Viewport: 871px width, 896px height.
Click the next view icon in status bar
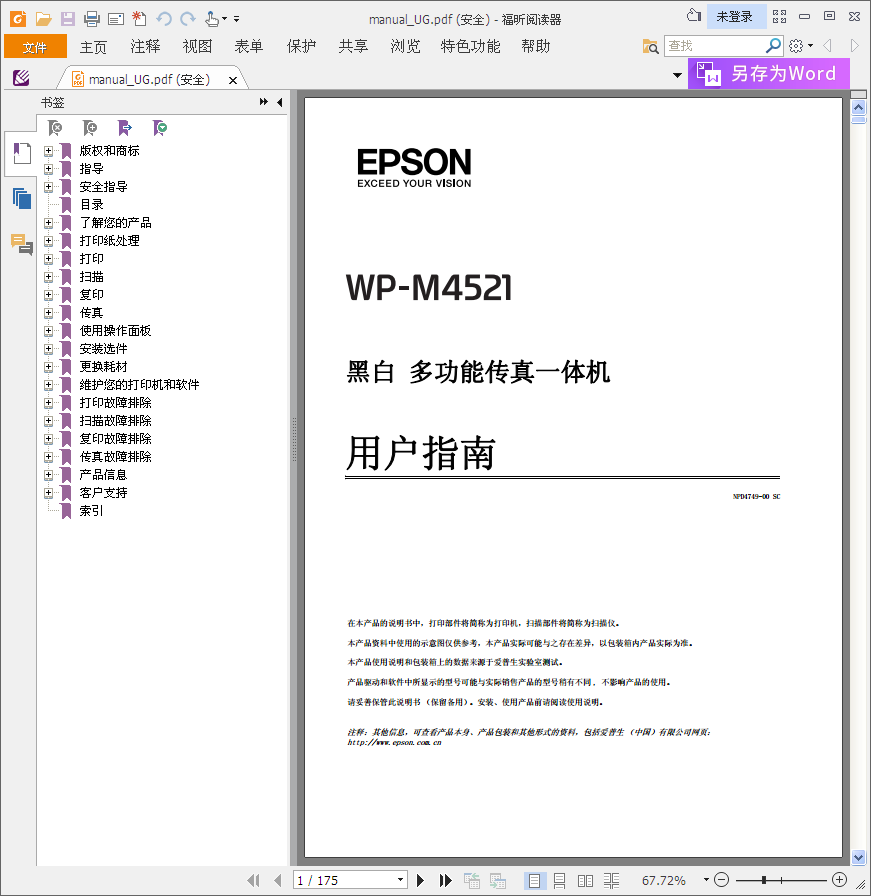[497, 881]
